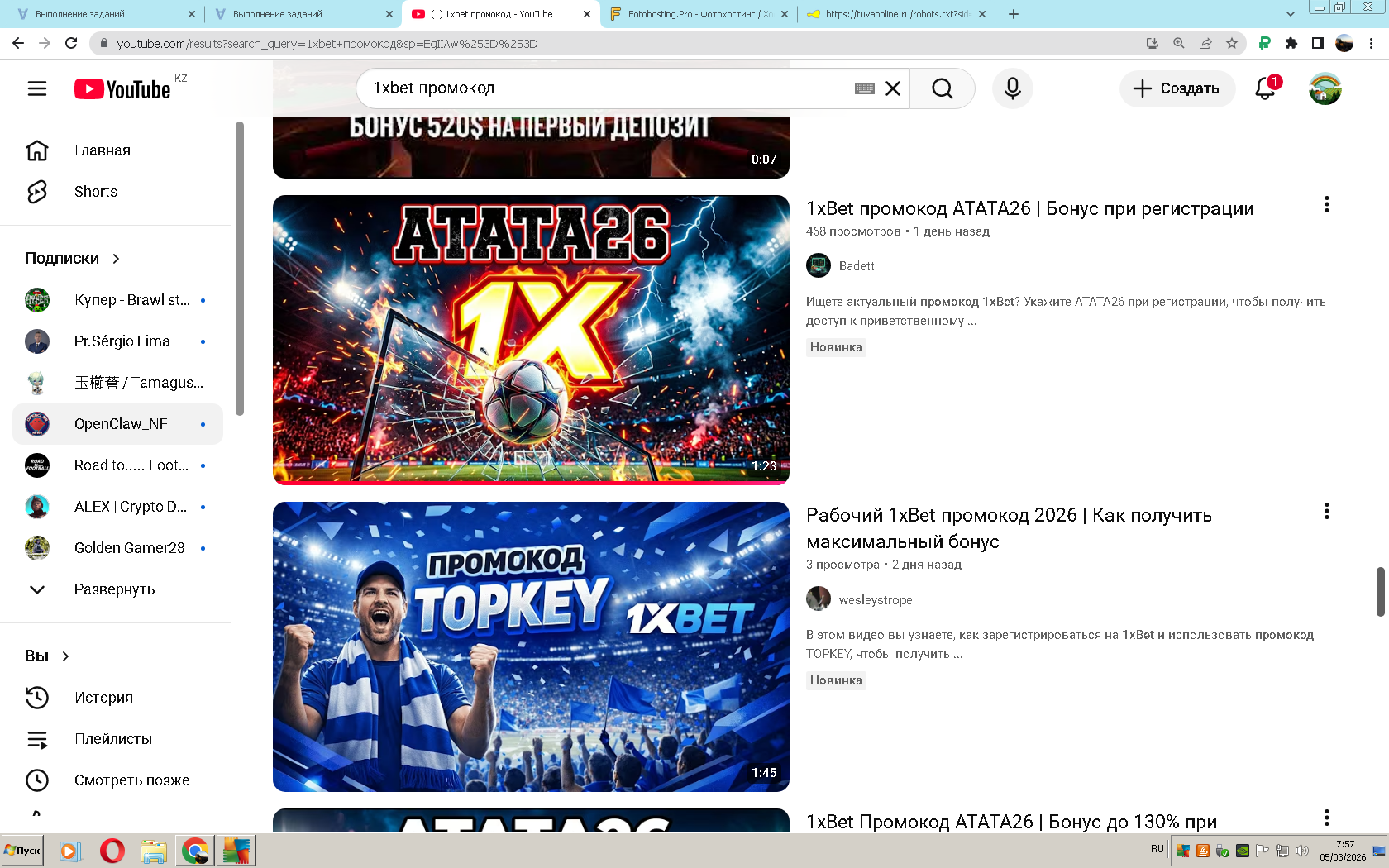The height and width of the screenshot is (868, 1389).
Task: Click the sidebar scrollbar thumb
Action: point(240,269)
